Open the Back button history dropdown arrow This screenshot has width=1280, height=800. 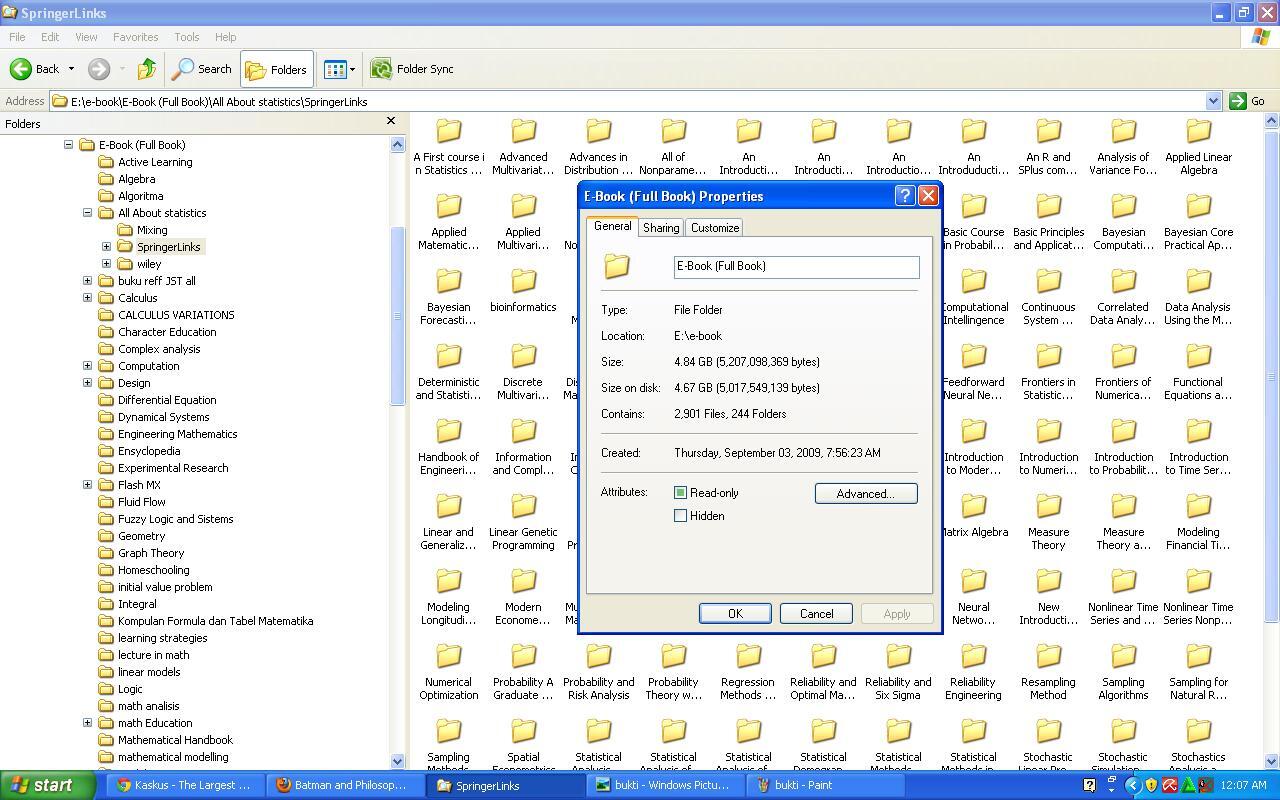(71, 69)
